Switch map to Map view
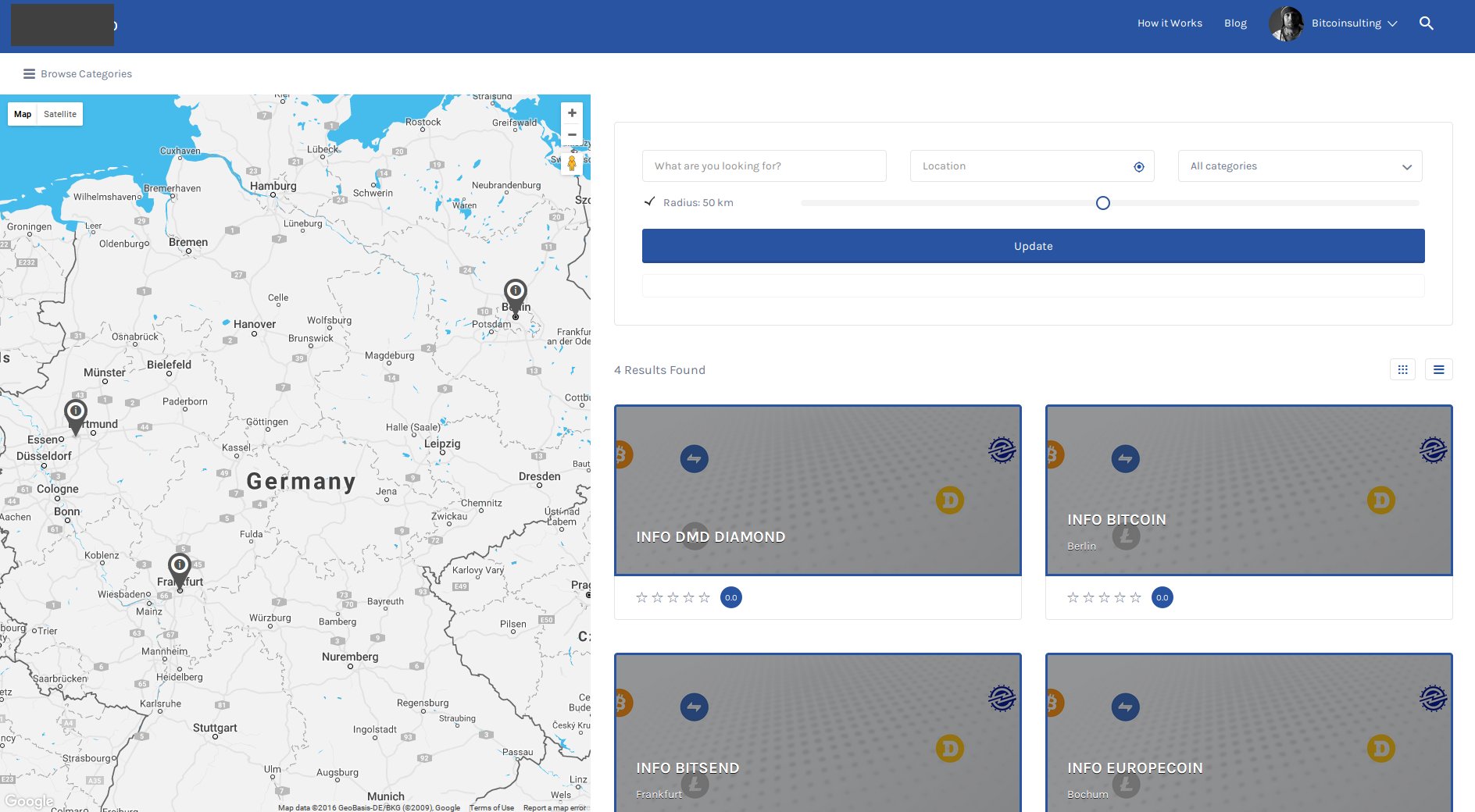 23,114
